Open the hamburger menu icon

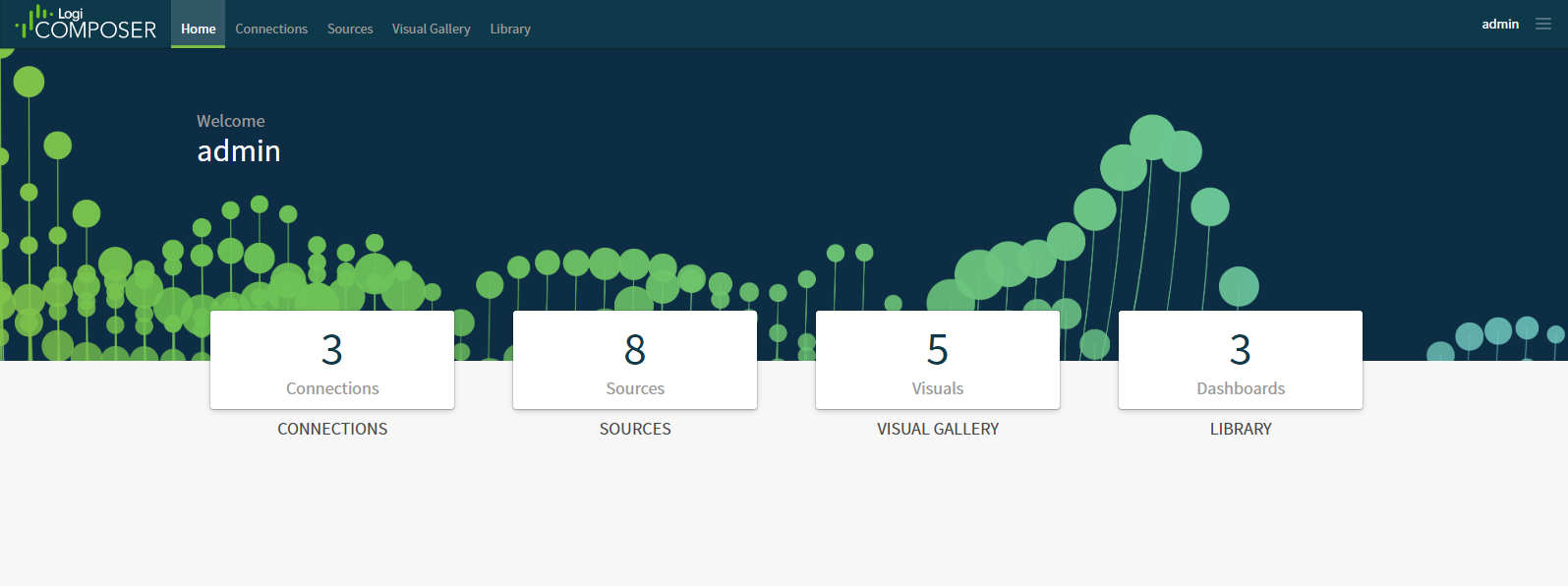tap(1543, 24)
